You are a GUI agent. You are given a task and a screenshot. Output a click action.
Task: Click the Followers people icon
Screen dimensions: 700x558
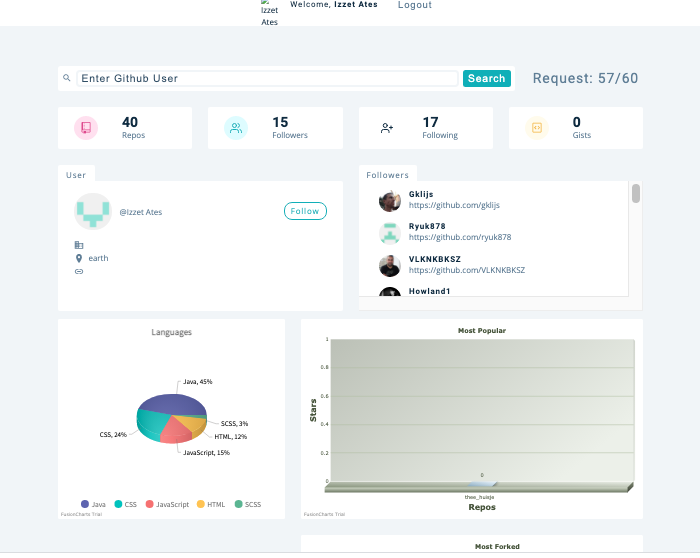pos(236,128)
